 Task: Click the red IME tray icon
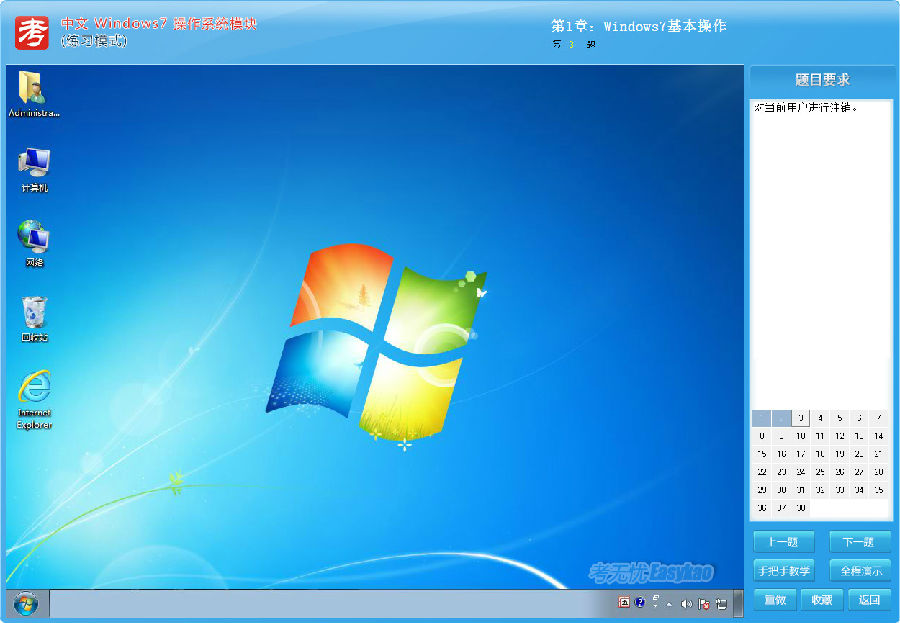click(x=624, y=602)
